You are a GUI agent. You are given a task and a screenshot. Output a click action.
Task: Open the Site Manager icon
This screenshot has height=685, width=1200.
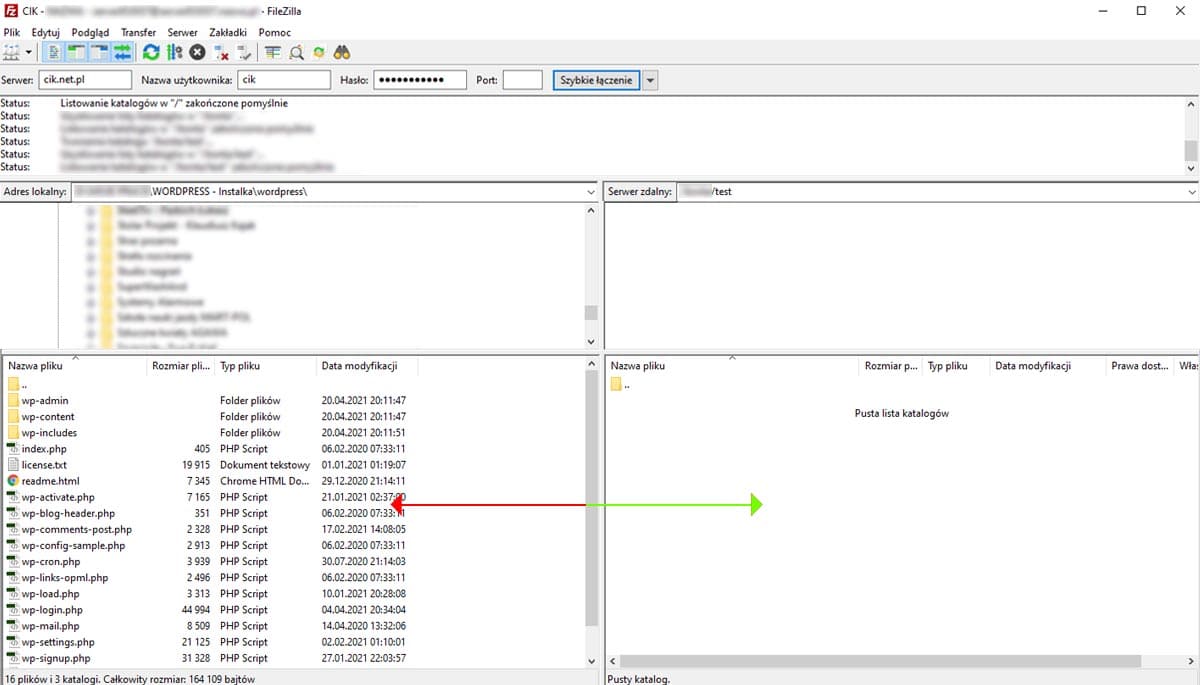12,52
